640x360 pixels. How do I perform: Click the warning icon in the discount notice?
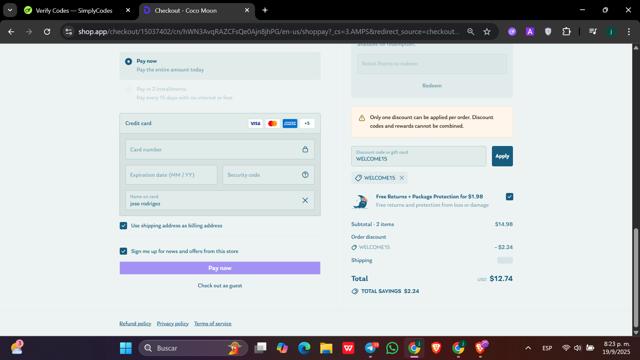(362, 118)
